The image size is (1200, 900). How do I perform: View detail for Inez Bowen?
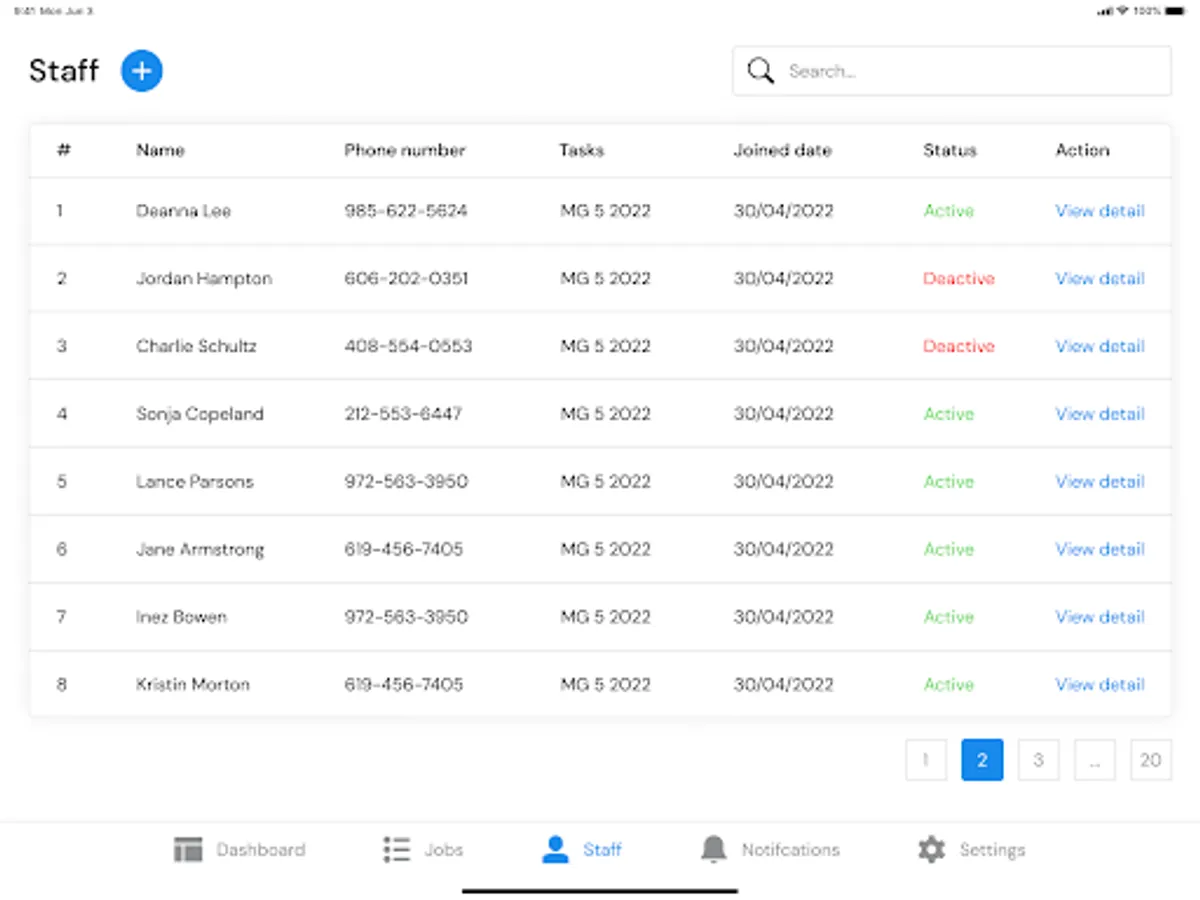click(x=1100, y=617)
